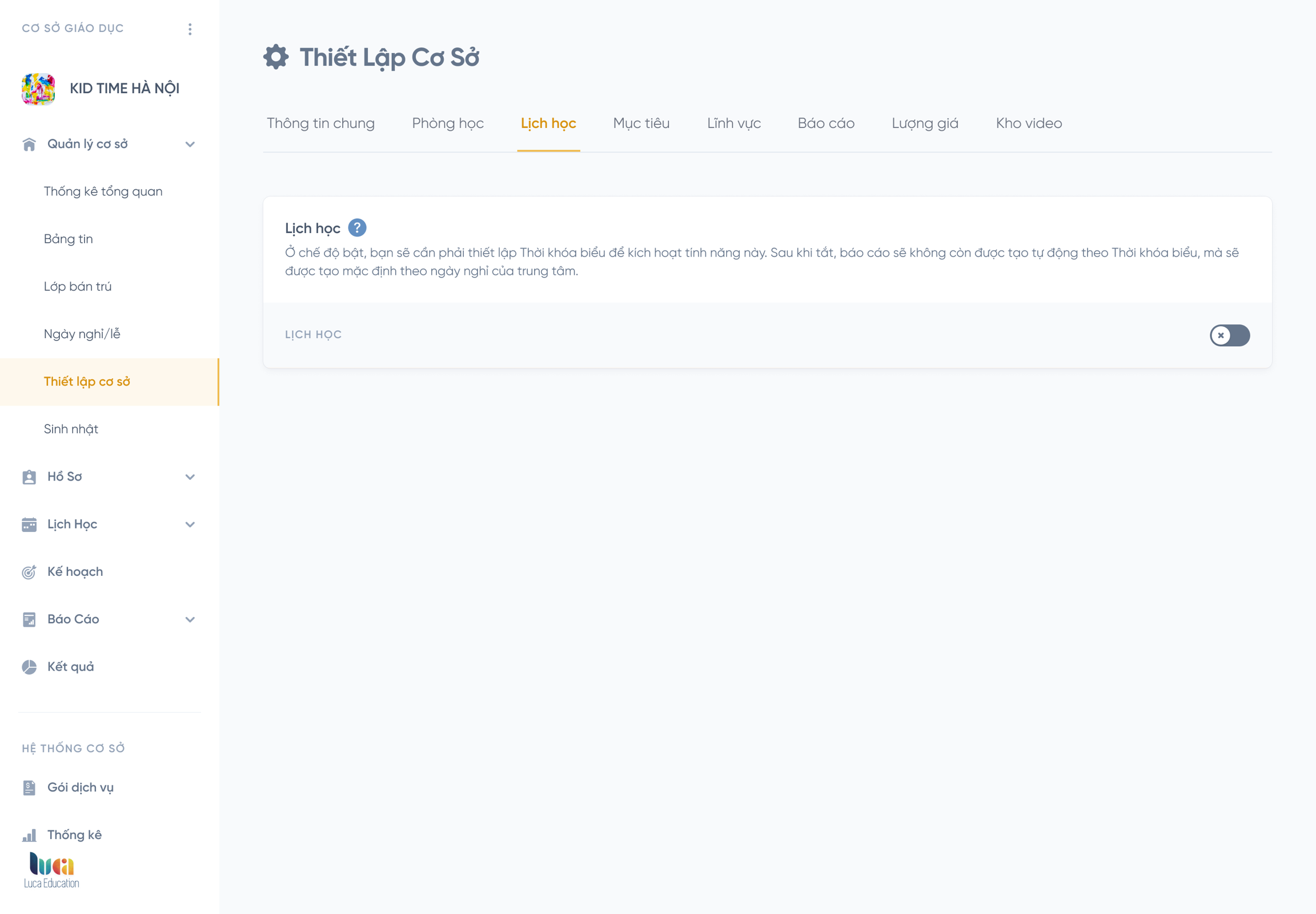Click the Luca Education logo
Image resolution: width=1316 pixels, height=914 pixels.
[x=51, y=871]
